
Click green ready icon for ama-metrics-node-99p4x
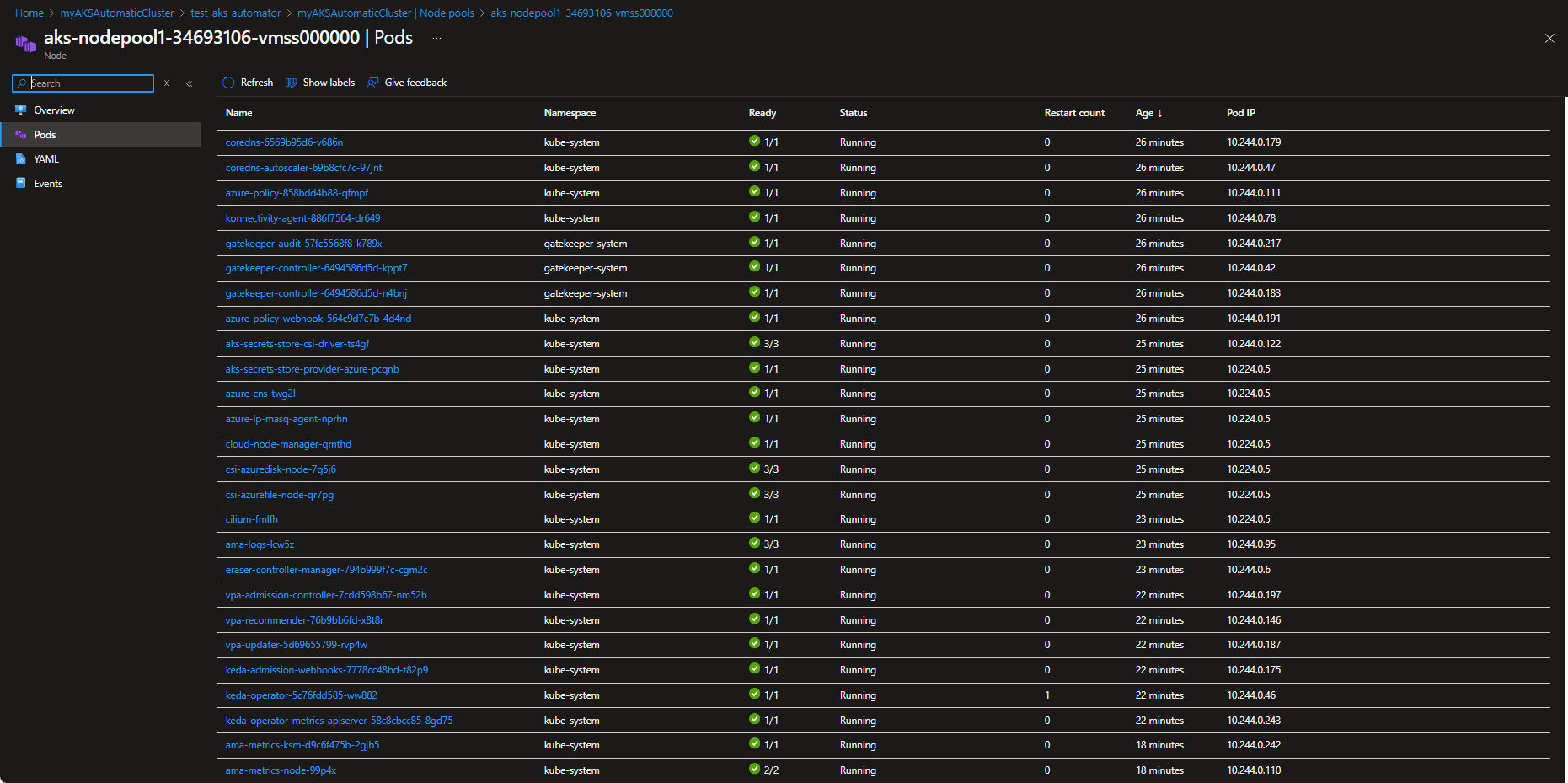coord(754,770)
